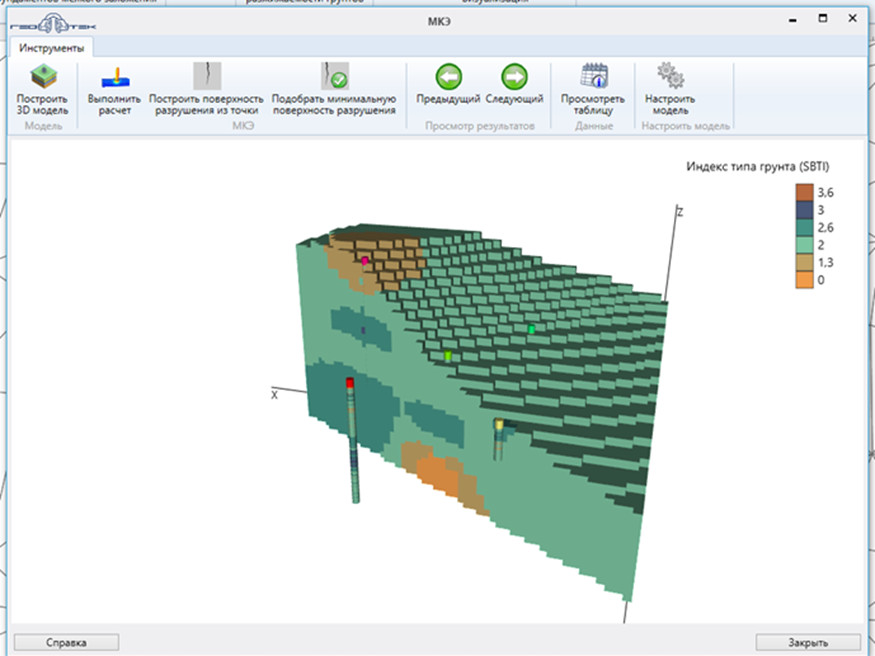
Task: Click the dark blue legend swatch for 3
Action: pyautogui.click(x=804, y=210)
